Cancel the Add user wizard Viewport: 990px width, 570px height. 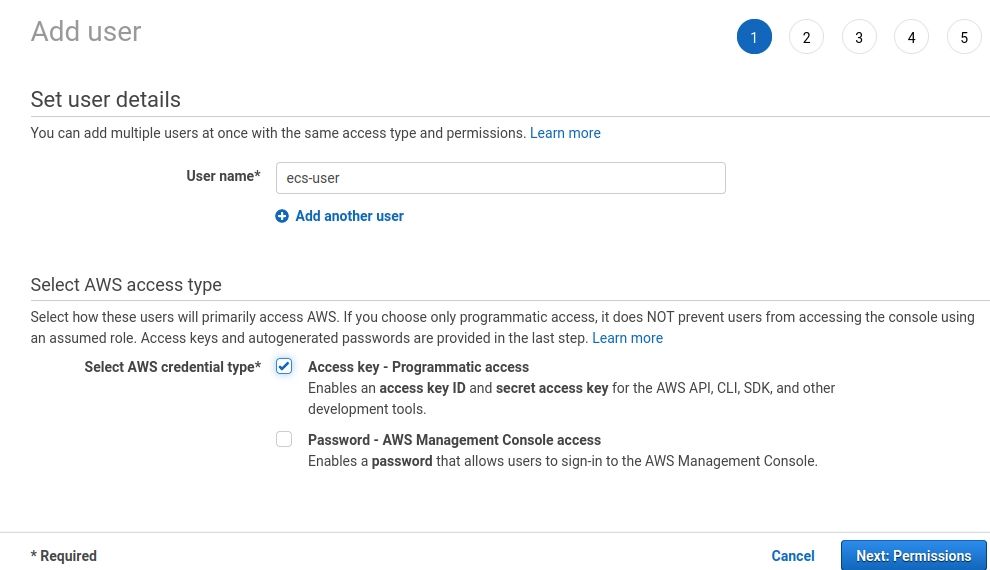click(793, 556)
